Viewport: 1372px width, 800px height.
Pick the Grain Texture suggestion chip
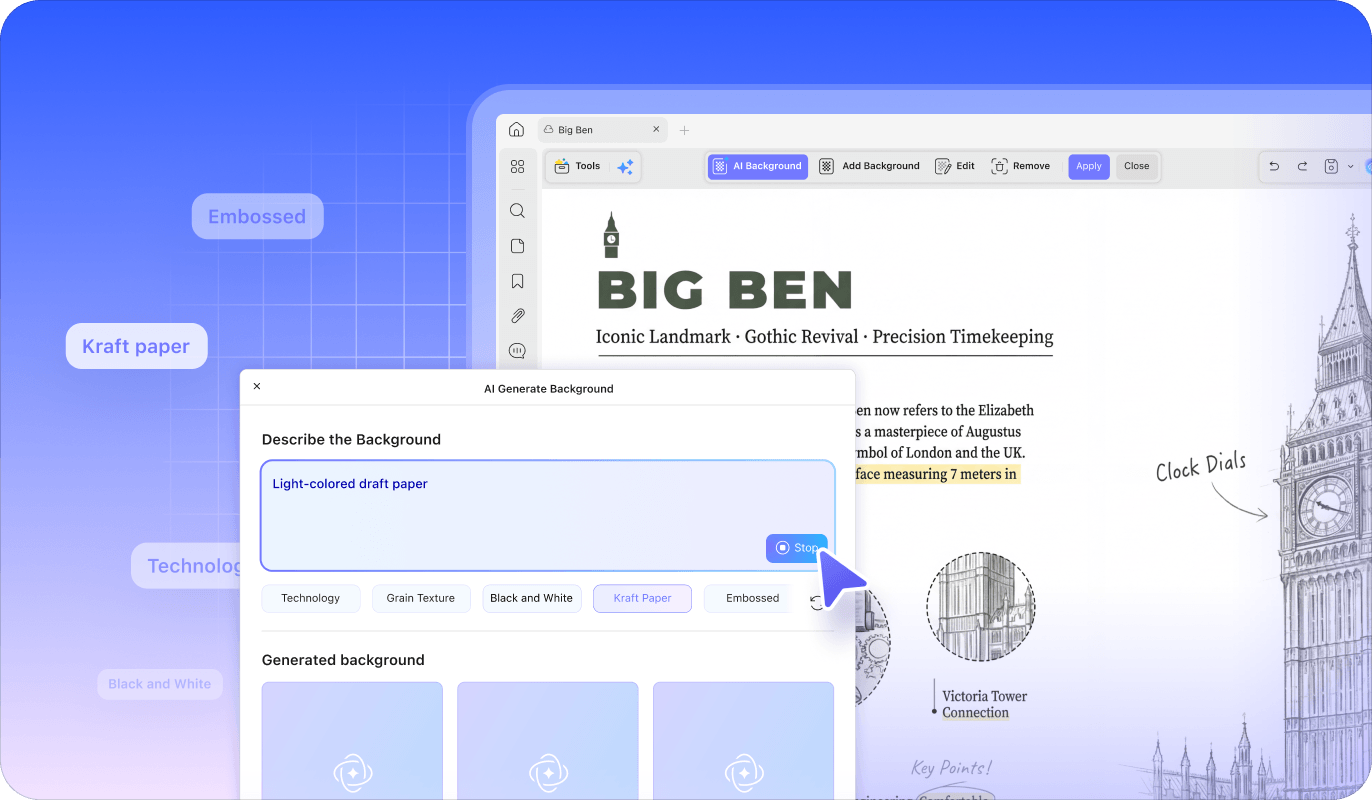[x=421, y=598]
